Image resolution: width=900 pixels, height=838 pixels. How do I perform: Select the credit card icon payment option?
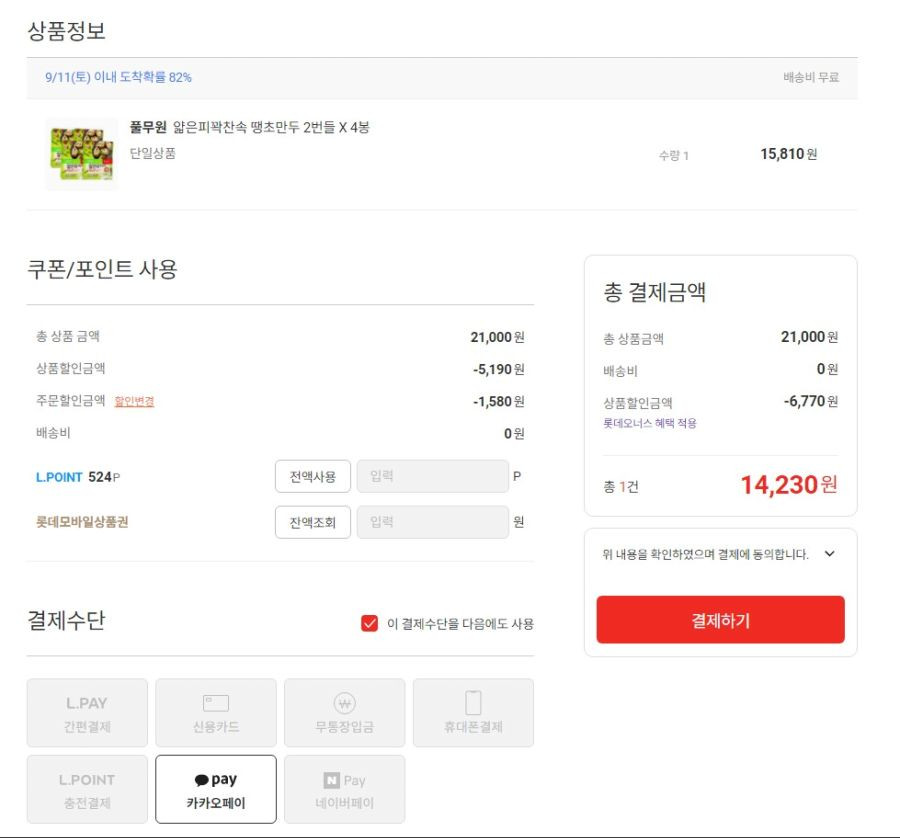[x=216, y=713]
